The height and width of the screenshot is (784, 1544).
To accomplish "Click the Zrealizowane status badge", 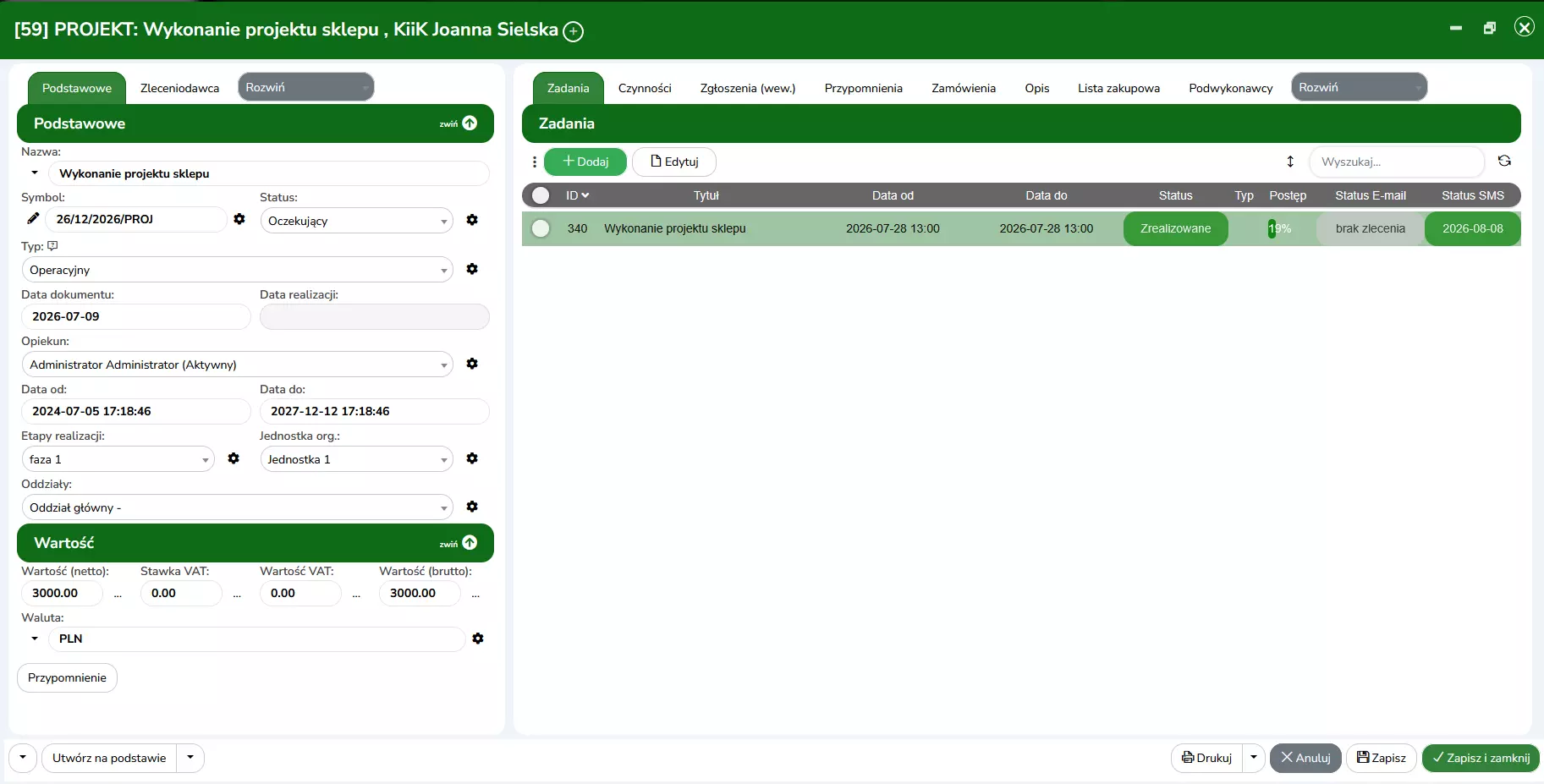I will tap(1175, 228).
